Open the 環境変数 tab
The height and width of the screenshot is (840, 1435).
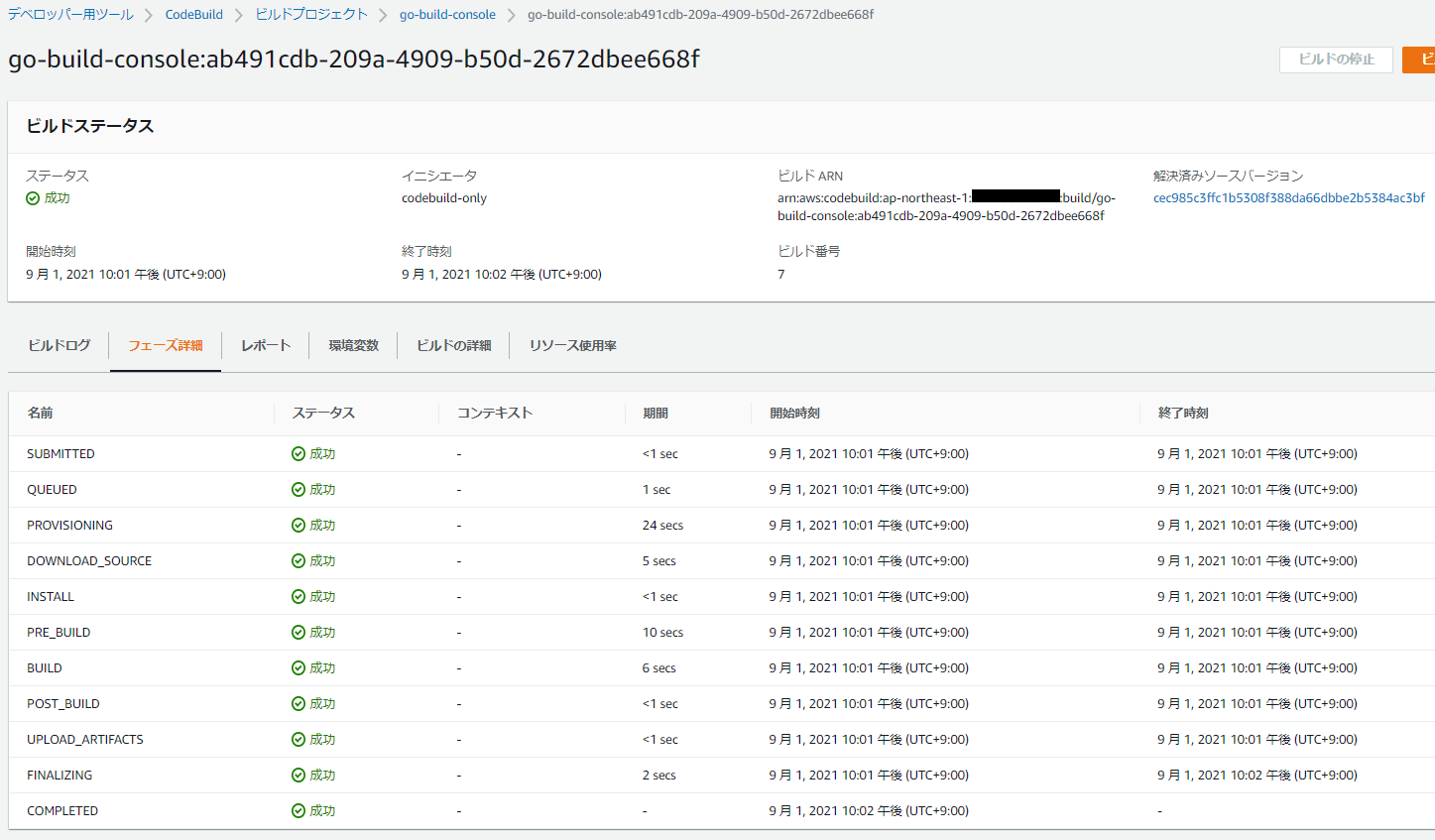coord(354,345)
